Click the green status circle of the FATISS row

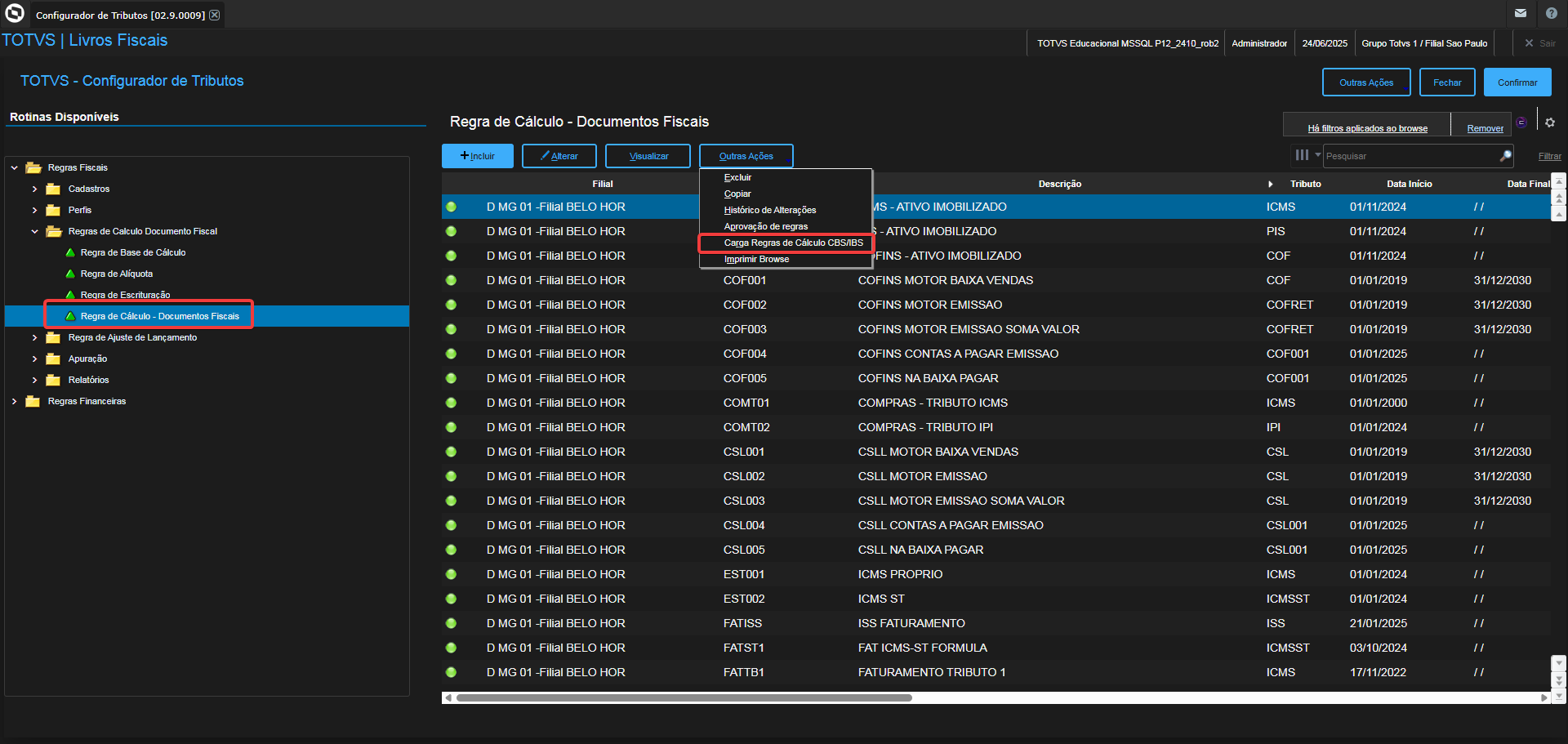click(x=451, y=623)
